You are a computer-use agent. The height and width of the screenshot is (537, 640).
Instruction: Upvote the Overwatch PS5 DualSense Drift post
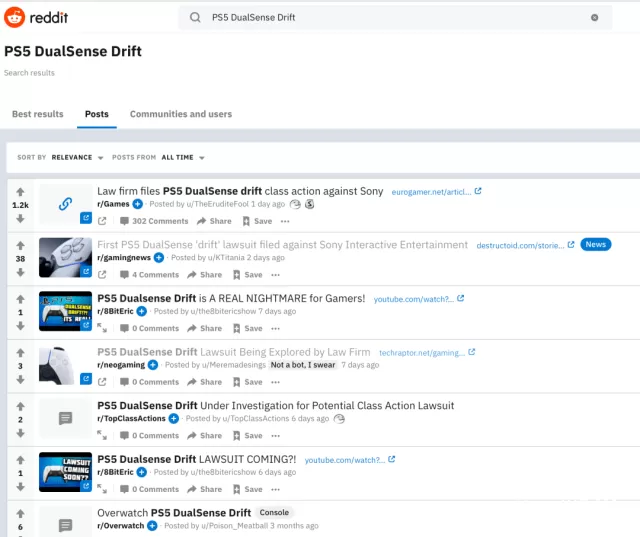(x=20, y=513)
